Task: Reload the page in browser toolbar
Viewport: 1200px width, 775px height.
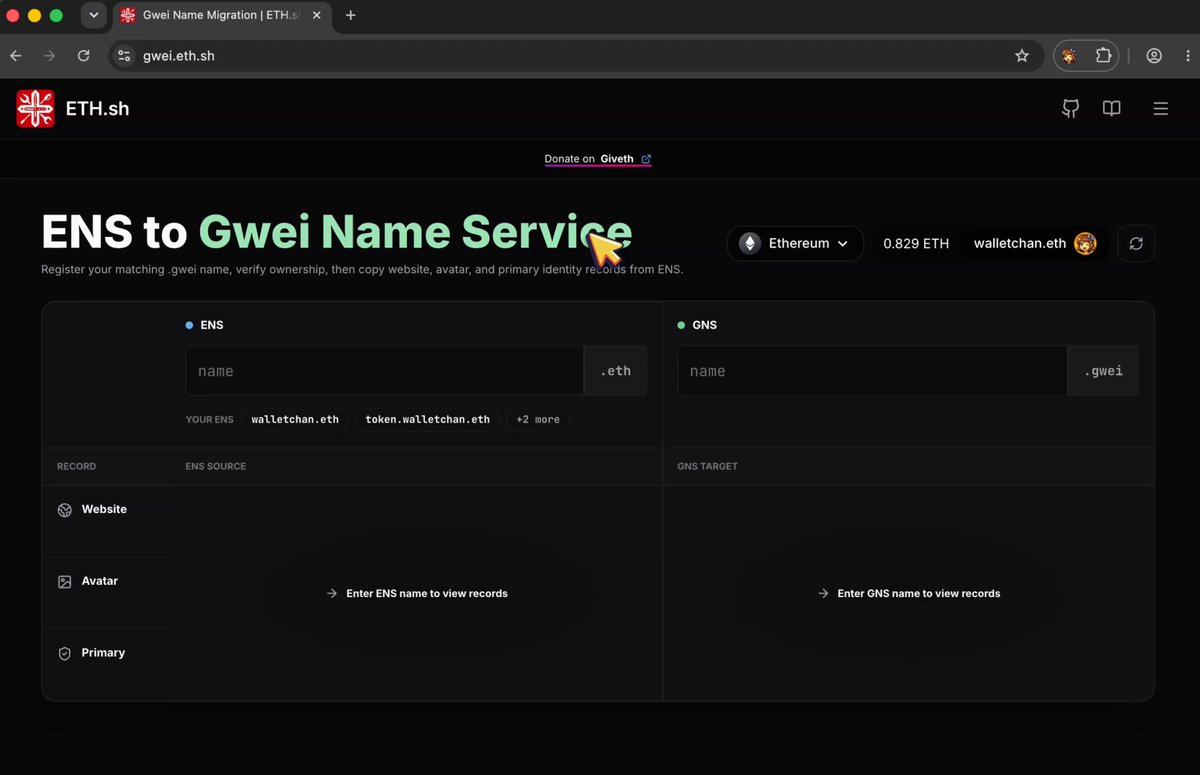Action: pyautogui.click(x=83, y=56)
